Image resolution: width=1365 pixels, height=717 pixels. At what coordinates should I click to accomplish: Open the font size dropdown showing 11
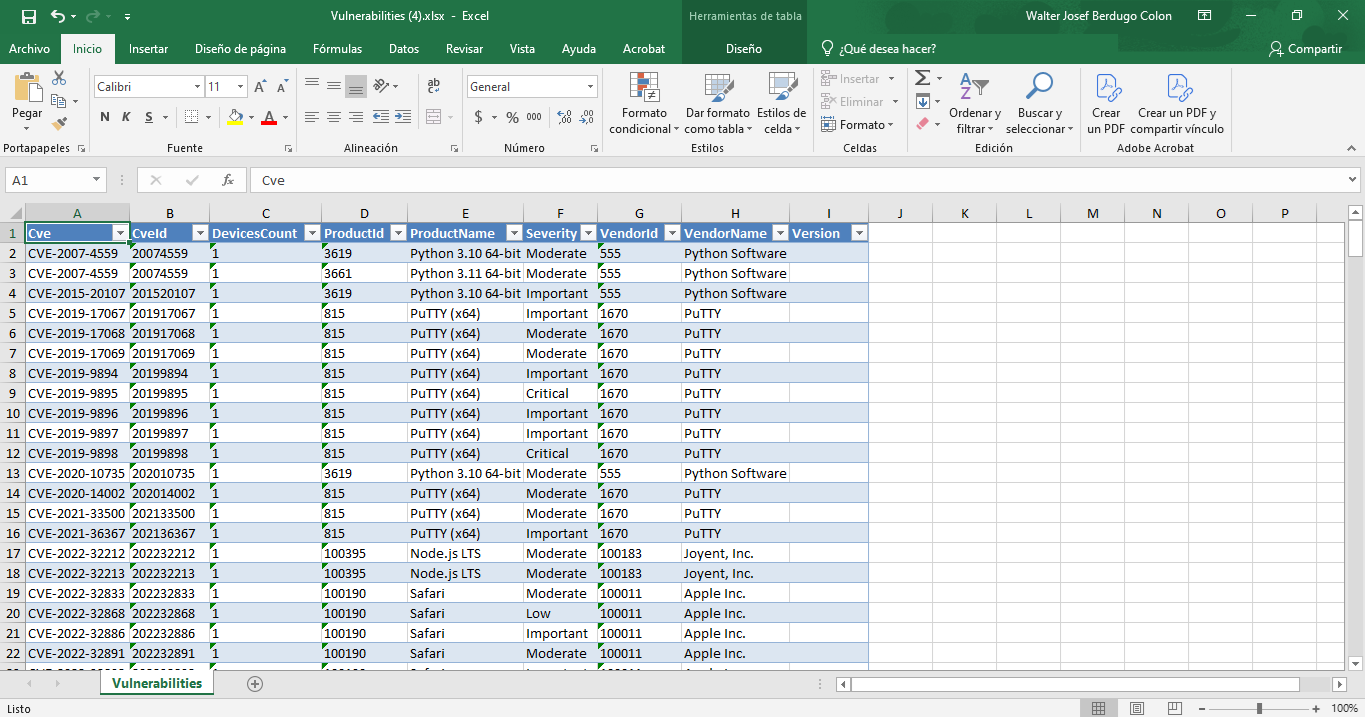pos(240,87)
